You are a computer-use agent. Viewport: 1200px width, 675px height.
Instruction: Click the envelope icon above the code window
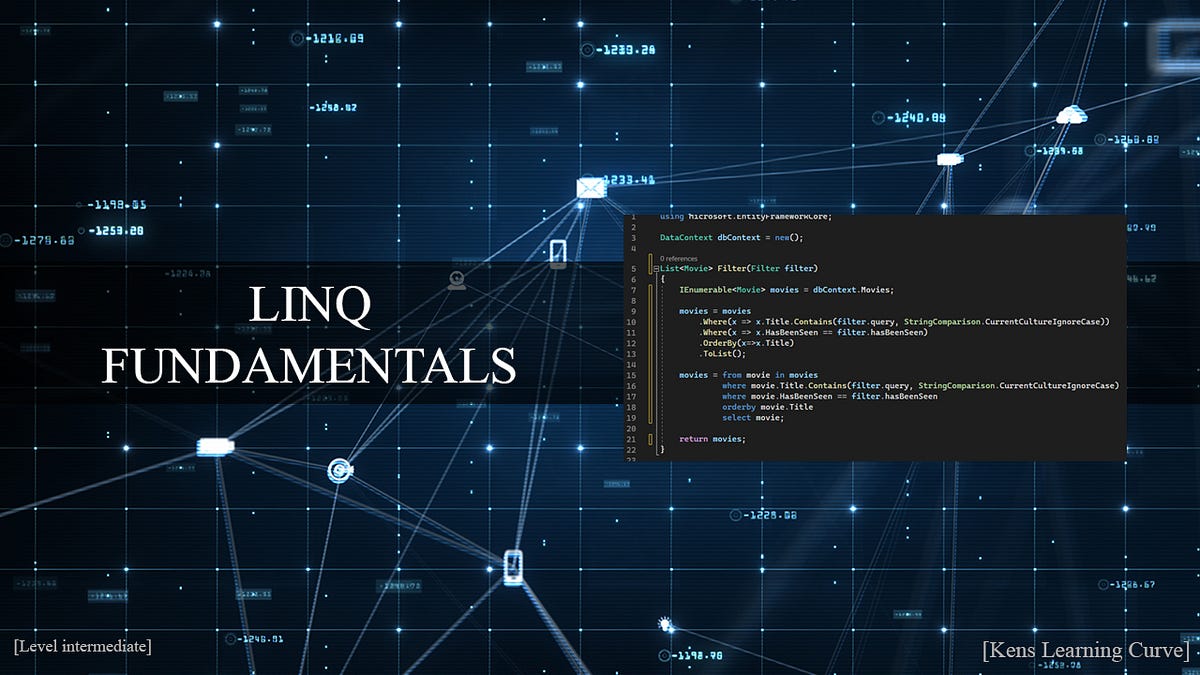tap(590, 186)
